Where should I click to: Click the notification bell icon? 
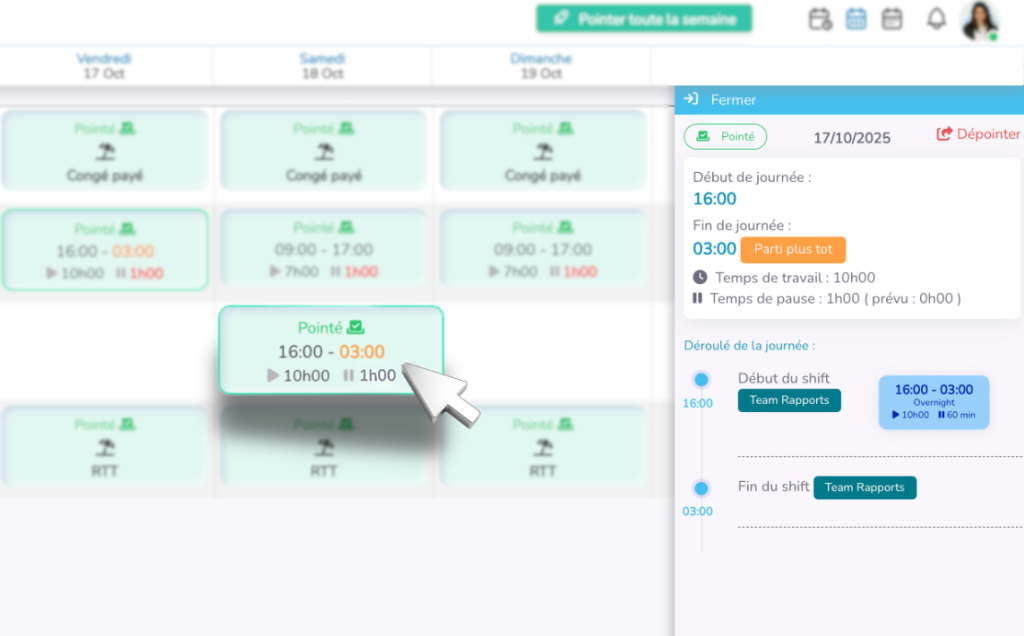point(936,19)
